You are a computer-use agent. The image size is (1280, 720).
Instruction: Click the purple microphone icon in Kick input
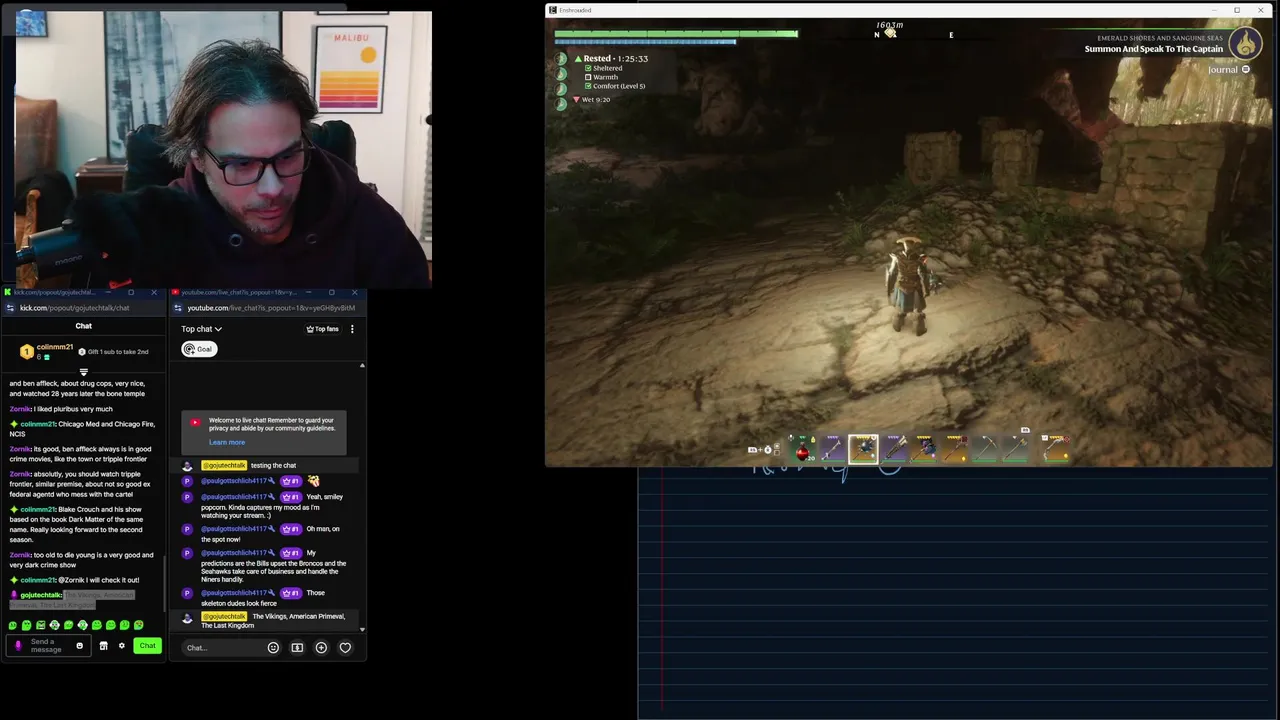point(18,646)
